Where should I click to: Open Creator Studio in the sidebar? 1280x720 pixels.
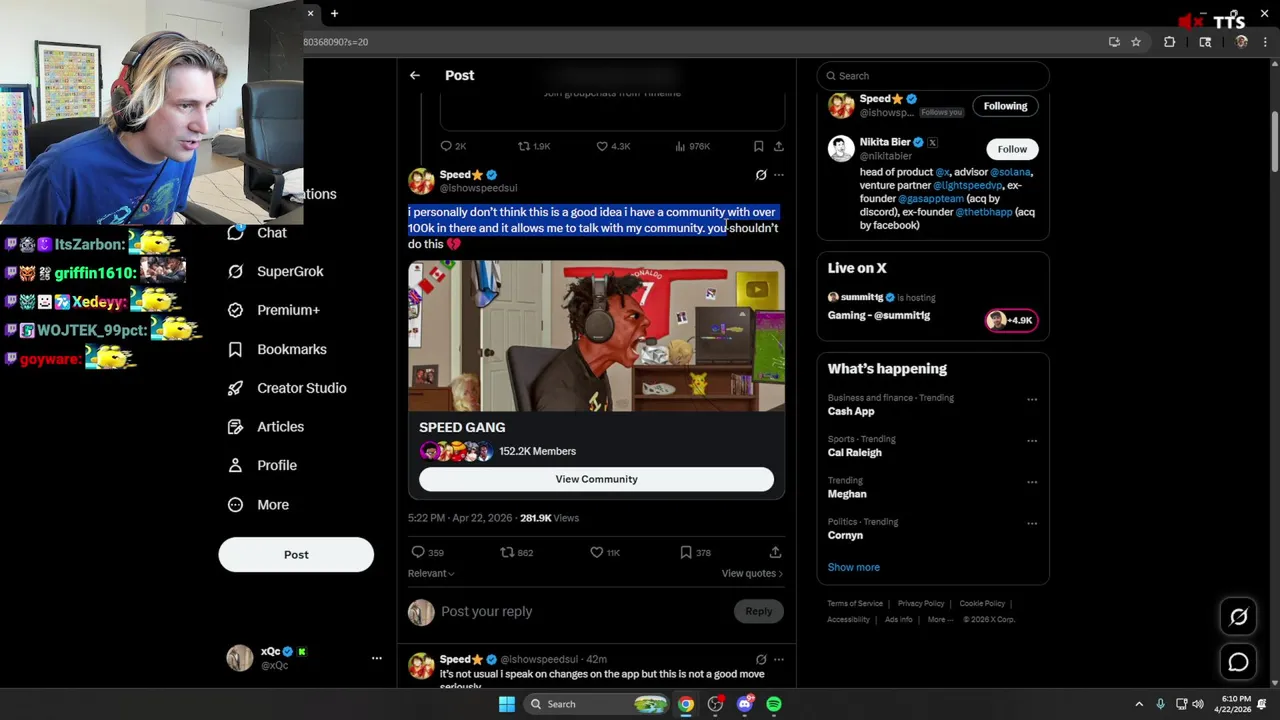click(287, 388)
